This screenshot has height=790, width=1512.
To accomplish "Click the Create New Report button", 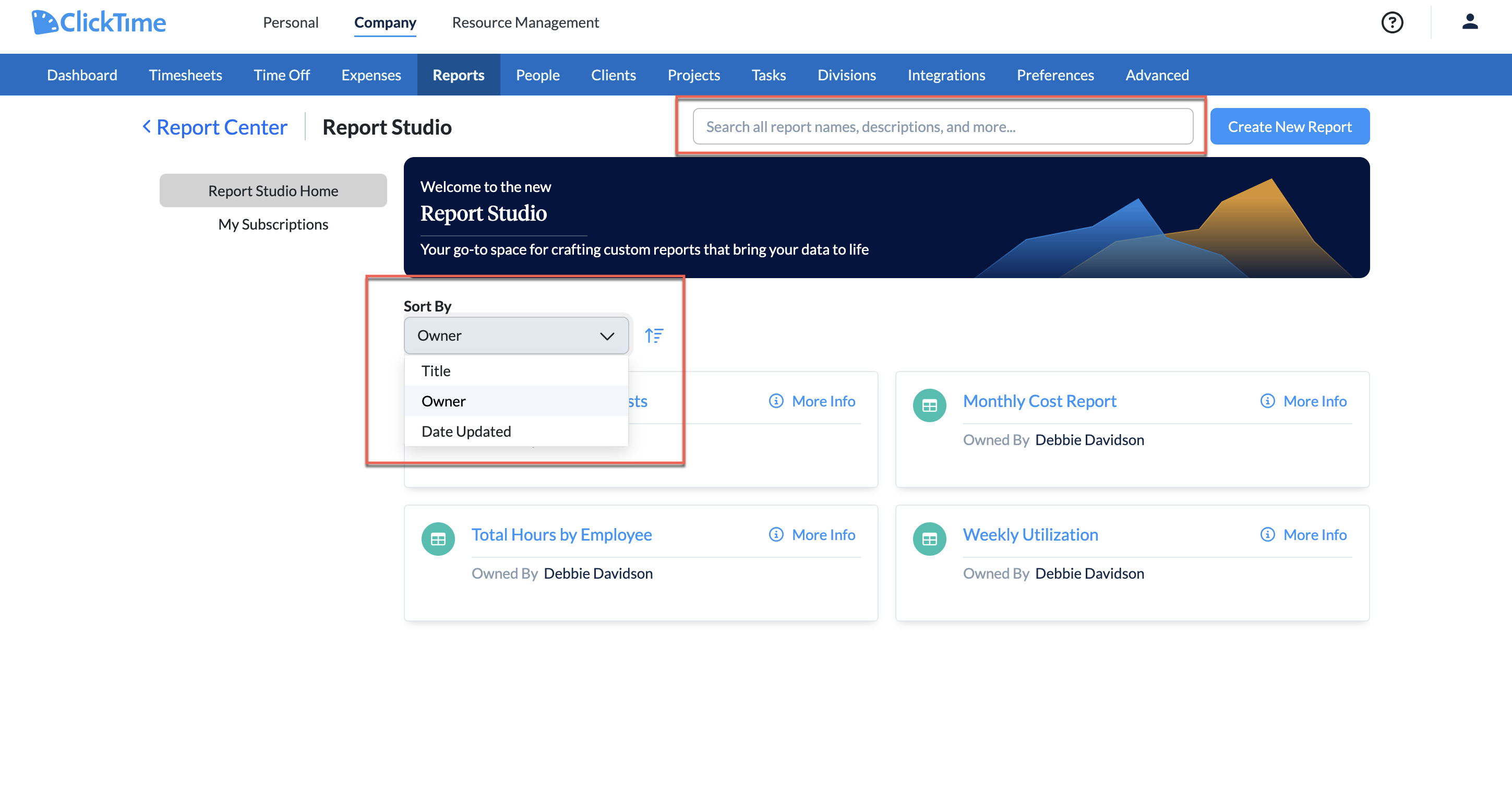I will (1290, 126).
